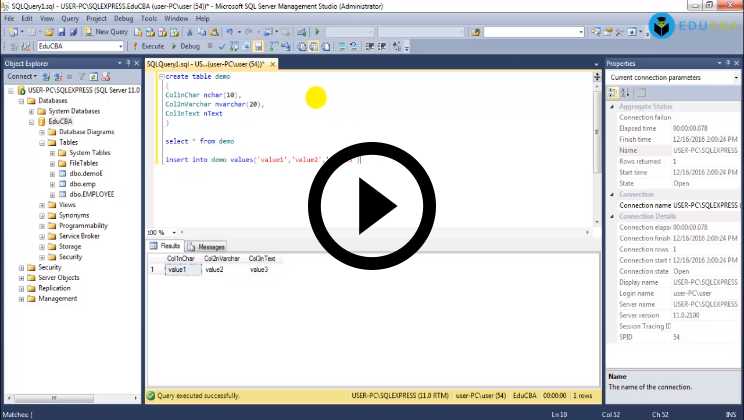Screen dimensions: 744x420
Task: Open the Tools menu
Action: pyautogui.click(x=148, y=18)
